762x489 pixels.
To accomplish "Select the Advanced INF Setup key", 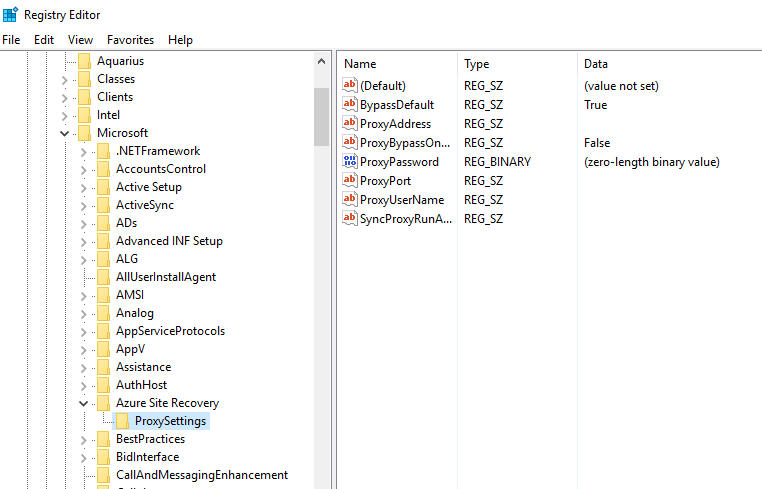I will pos(169,241).
